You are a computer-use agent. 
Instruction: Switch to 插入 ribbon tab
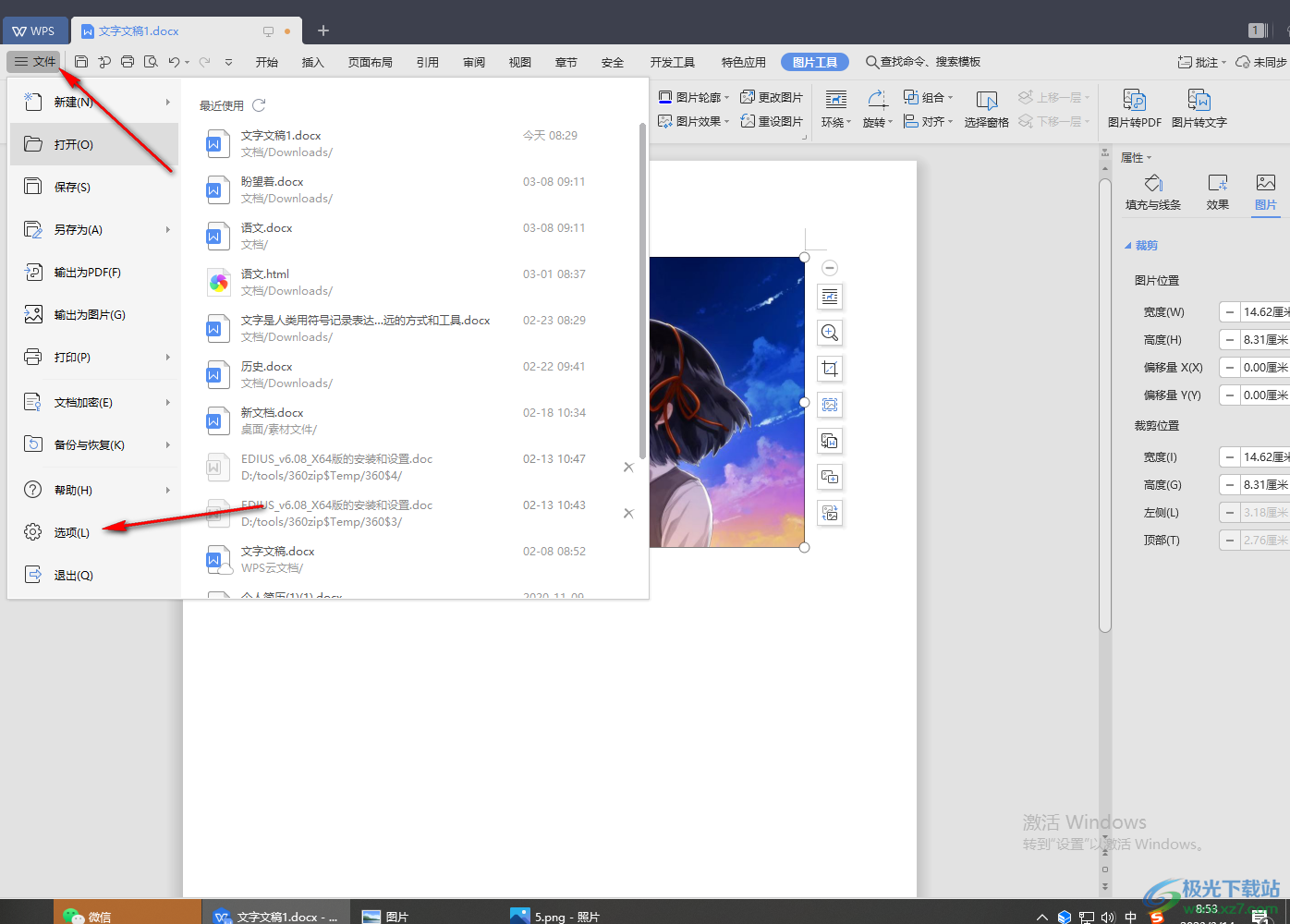point(313,62)
